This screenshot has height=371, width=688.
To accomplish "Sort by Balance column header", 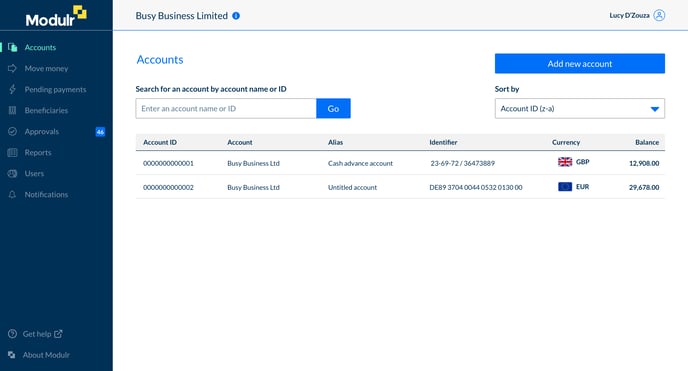I will 647,143.
